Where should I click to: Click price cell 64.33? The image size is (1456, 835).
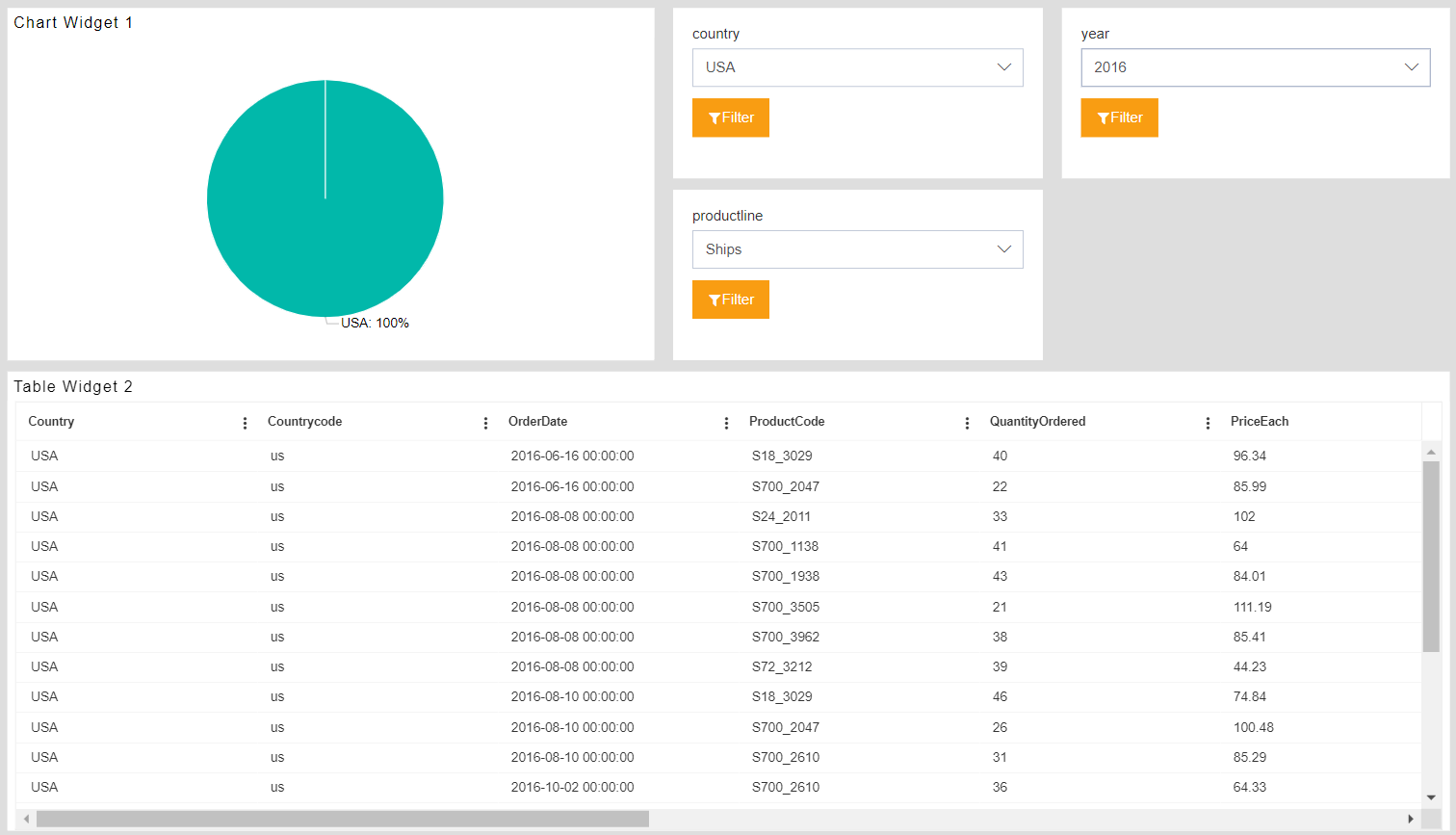pos(1249,787)
